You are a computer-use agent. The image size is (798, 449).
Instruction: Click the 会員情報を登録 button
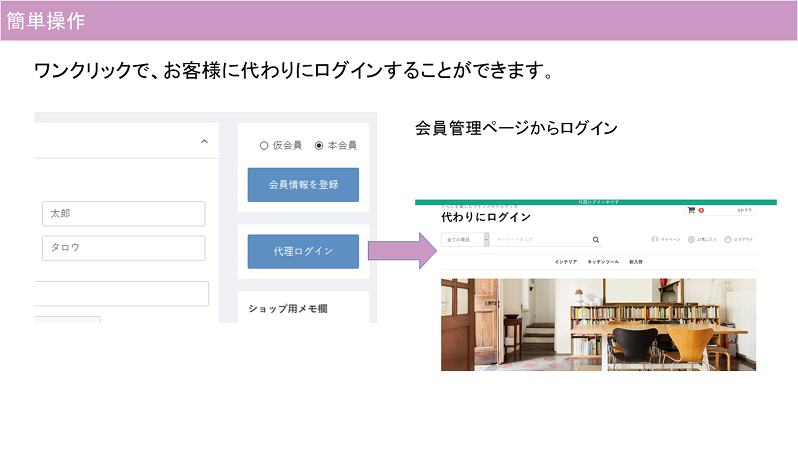pos(303,185)
